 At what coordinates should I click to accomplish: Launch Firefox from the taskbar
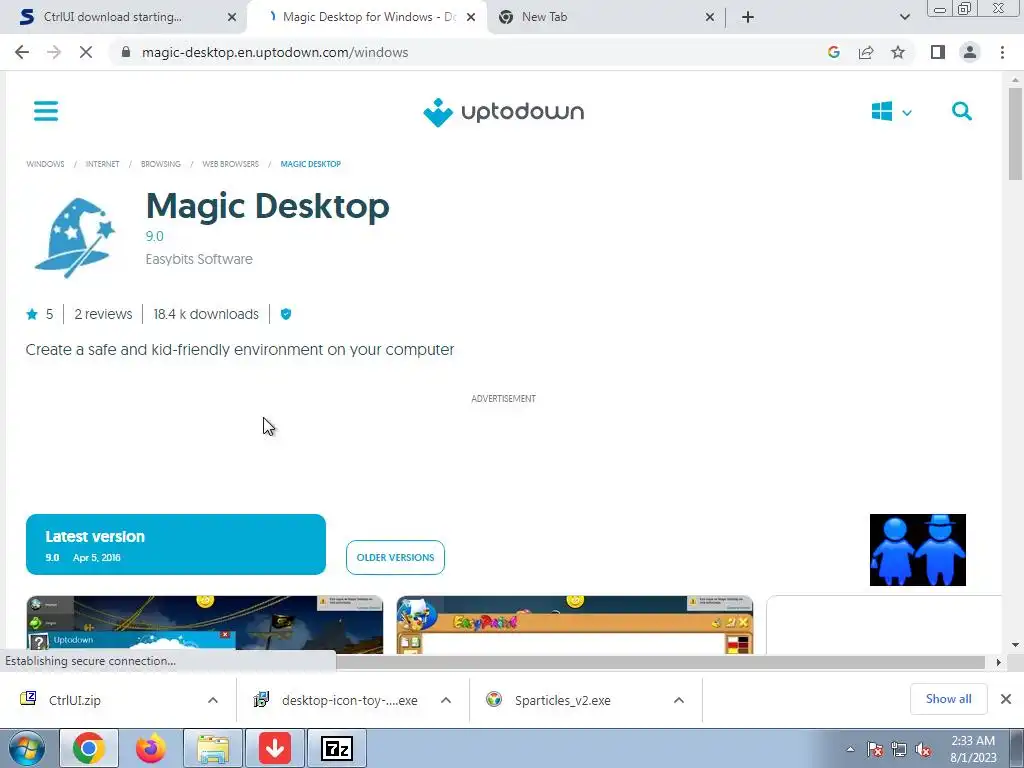150,748
